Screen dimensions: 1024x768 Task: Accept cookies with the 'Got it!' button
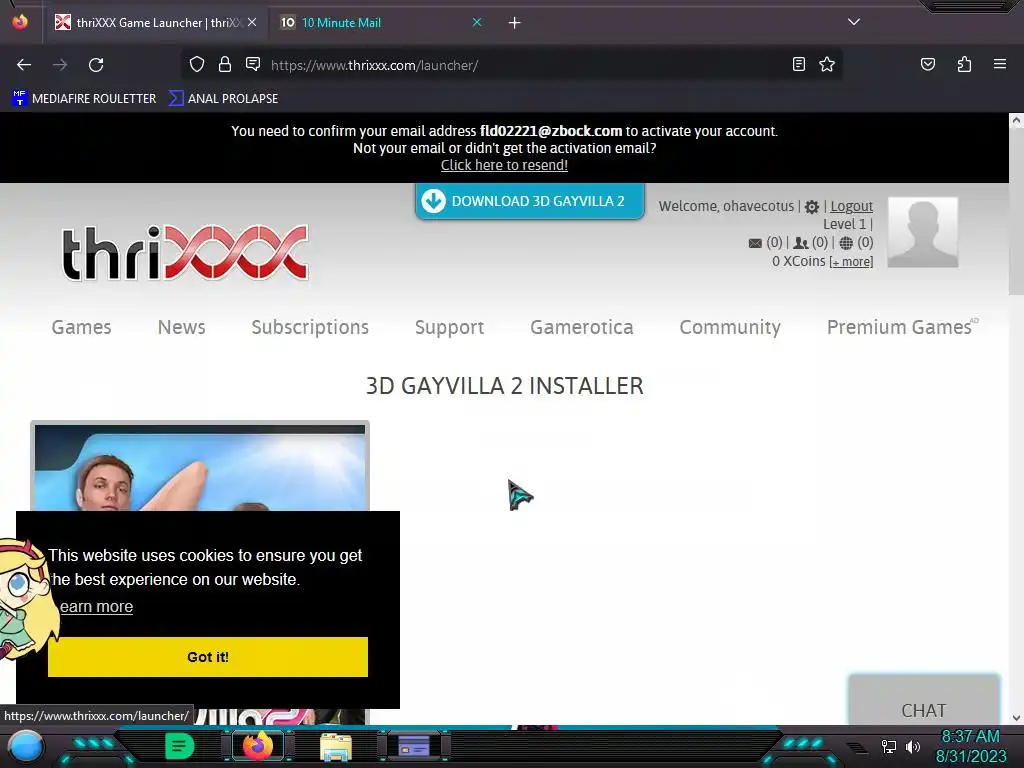(208, 657)
